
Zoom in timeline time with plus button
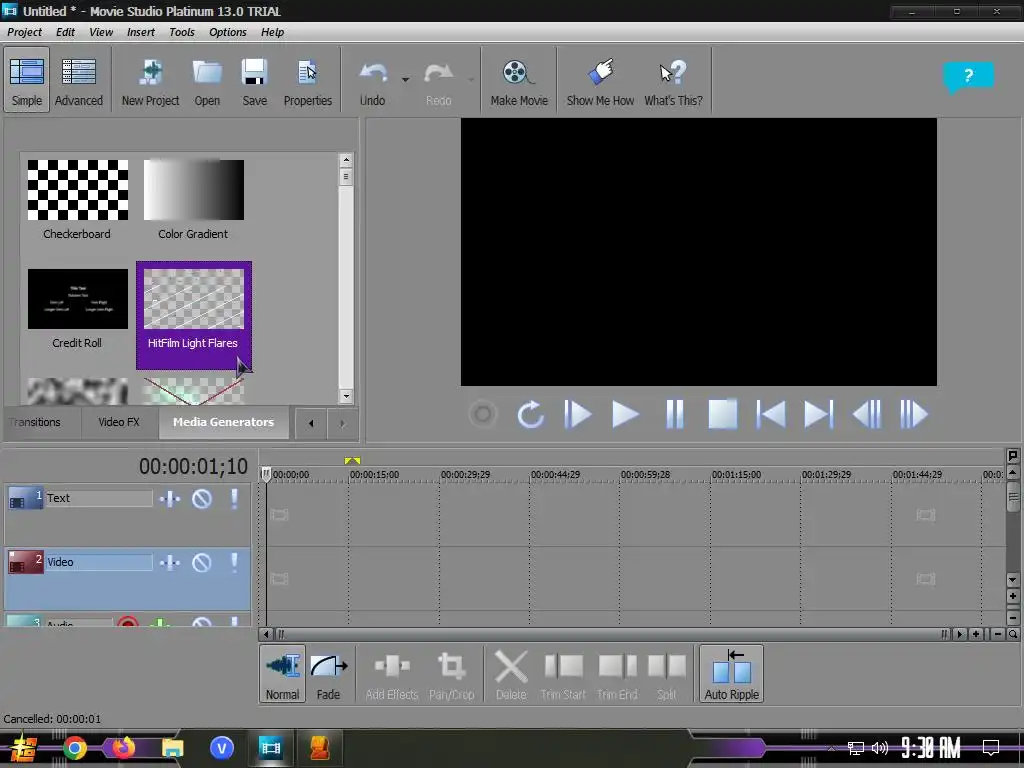pyautogui.click(x=976, y=634)
